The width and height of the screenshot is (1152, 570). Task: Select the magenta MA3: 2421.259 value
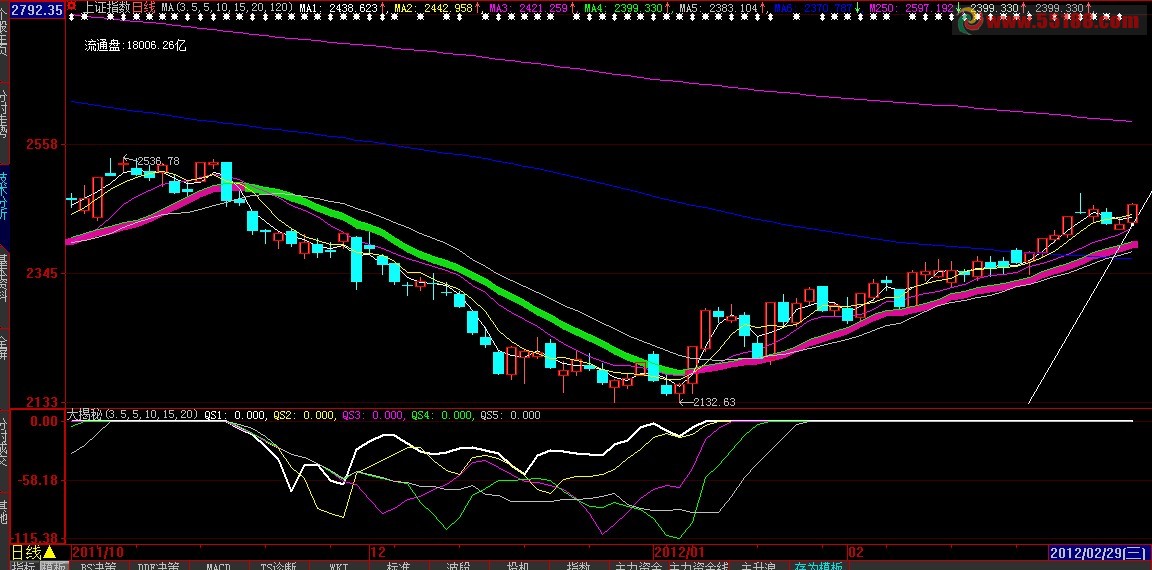(x=528, y=8)
